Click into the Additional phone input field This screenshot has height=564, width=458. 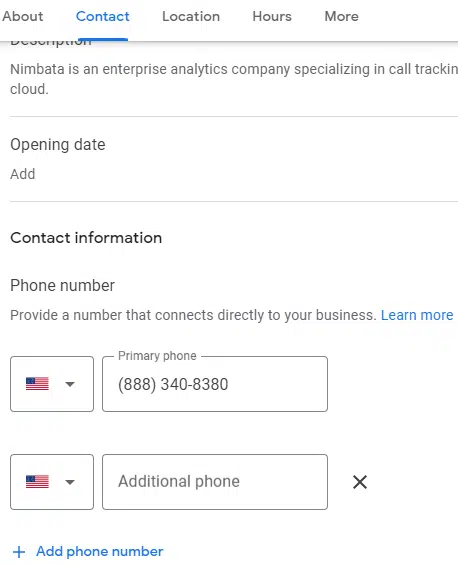point(215,482)
